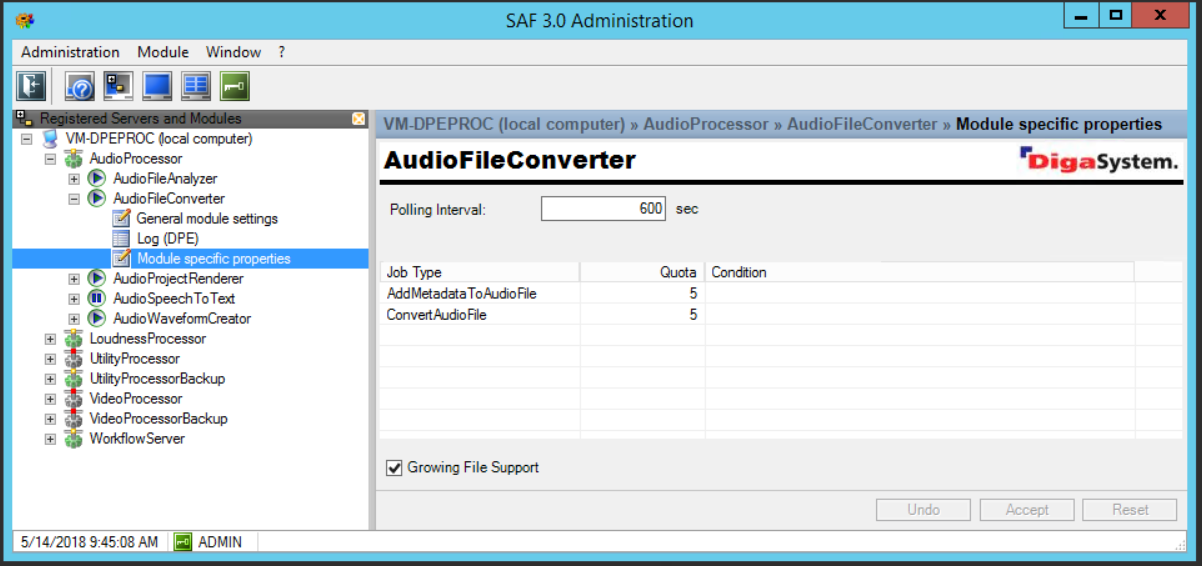Screen dimensions: 1202x566
Task: Uncheck the Growing File Support checkbox
Action: [x=394, y=467]
